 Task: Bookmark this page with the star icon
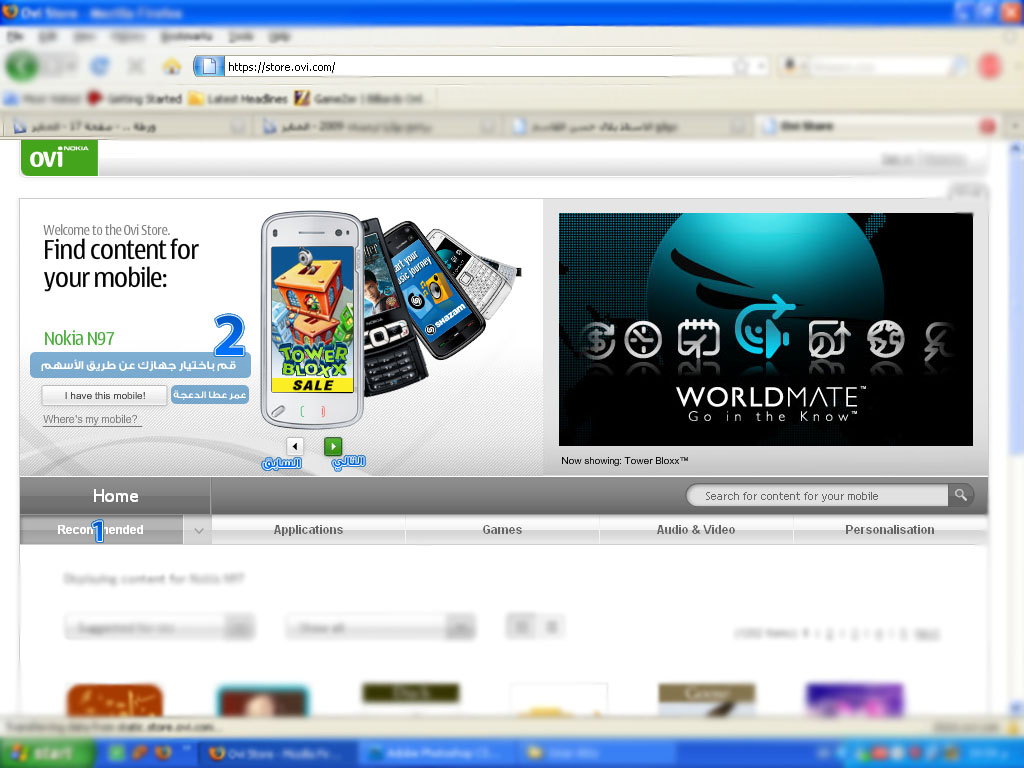coord(741,66)
